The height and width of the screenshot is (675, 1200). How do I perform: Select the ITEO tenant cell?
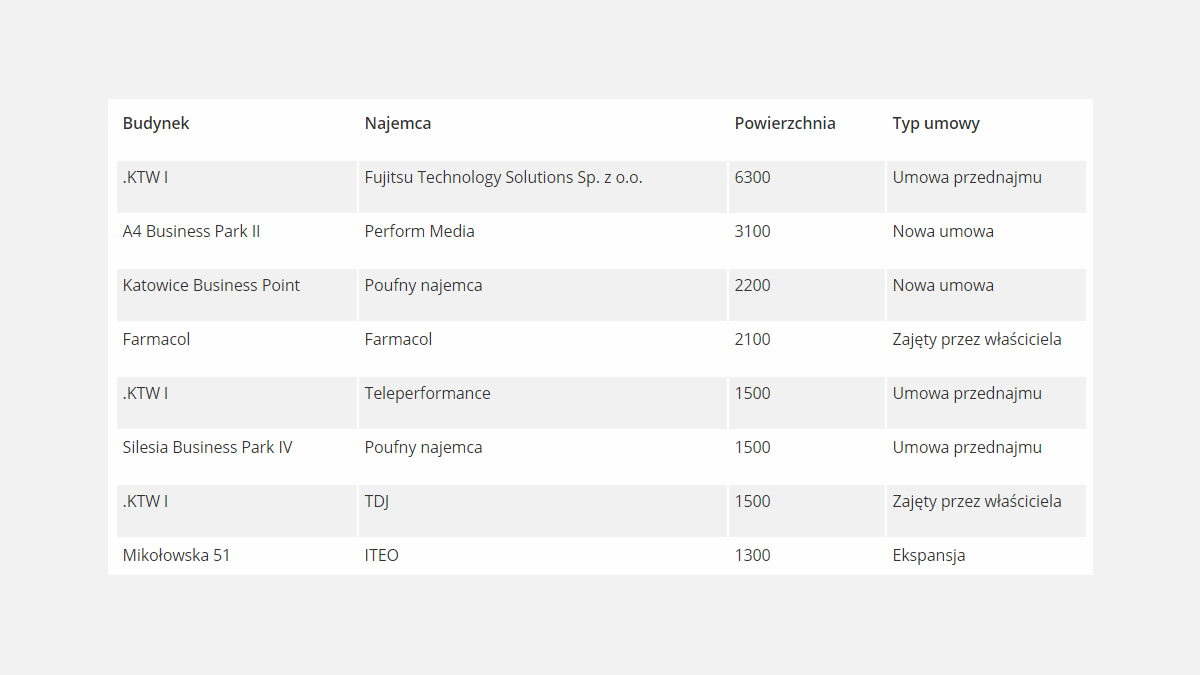point(381,556)
